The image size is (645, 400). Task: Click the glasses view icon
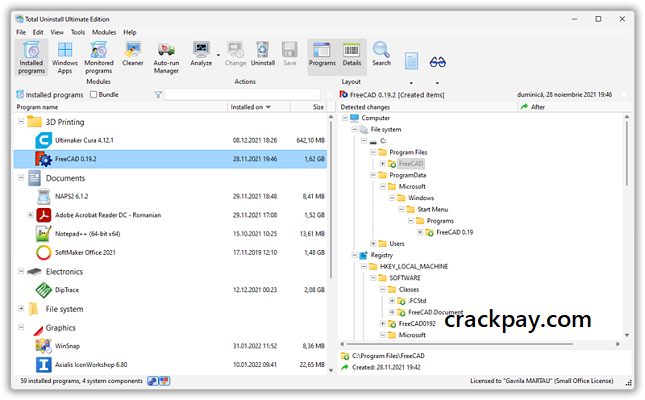(437, 62)
